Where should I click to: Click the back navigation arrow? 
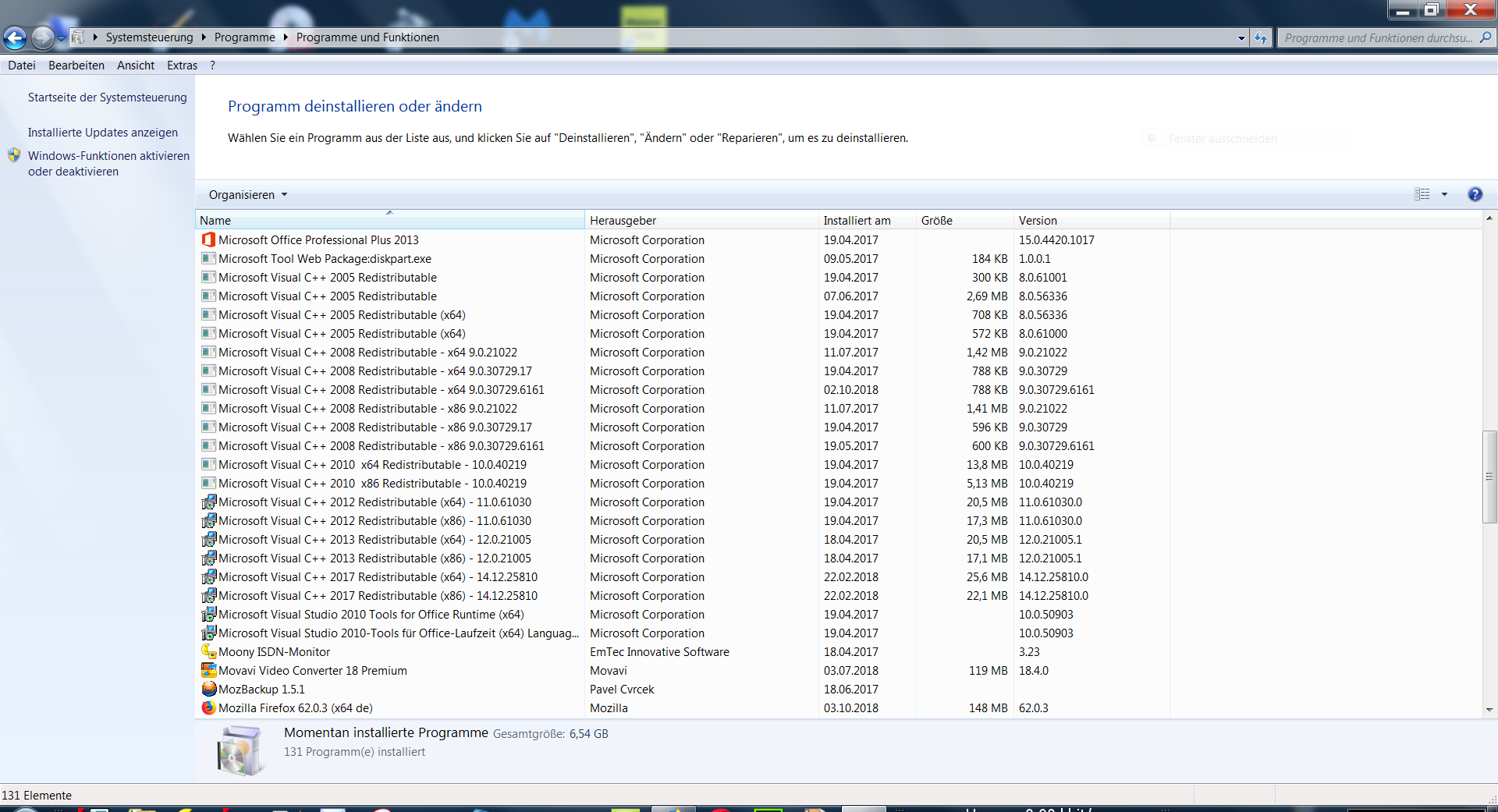point(15,37)
